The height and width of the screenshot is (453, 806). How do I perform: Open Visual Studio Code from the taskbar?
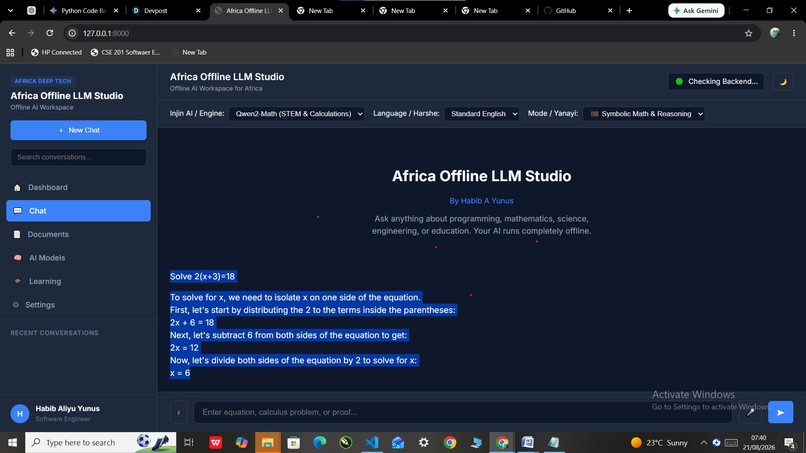372,442
